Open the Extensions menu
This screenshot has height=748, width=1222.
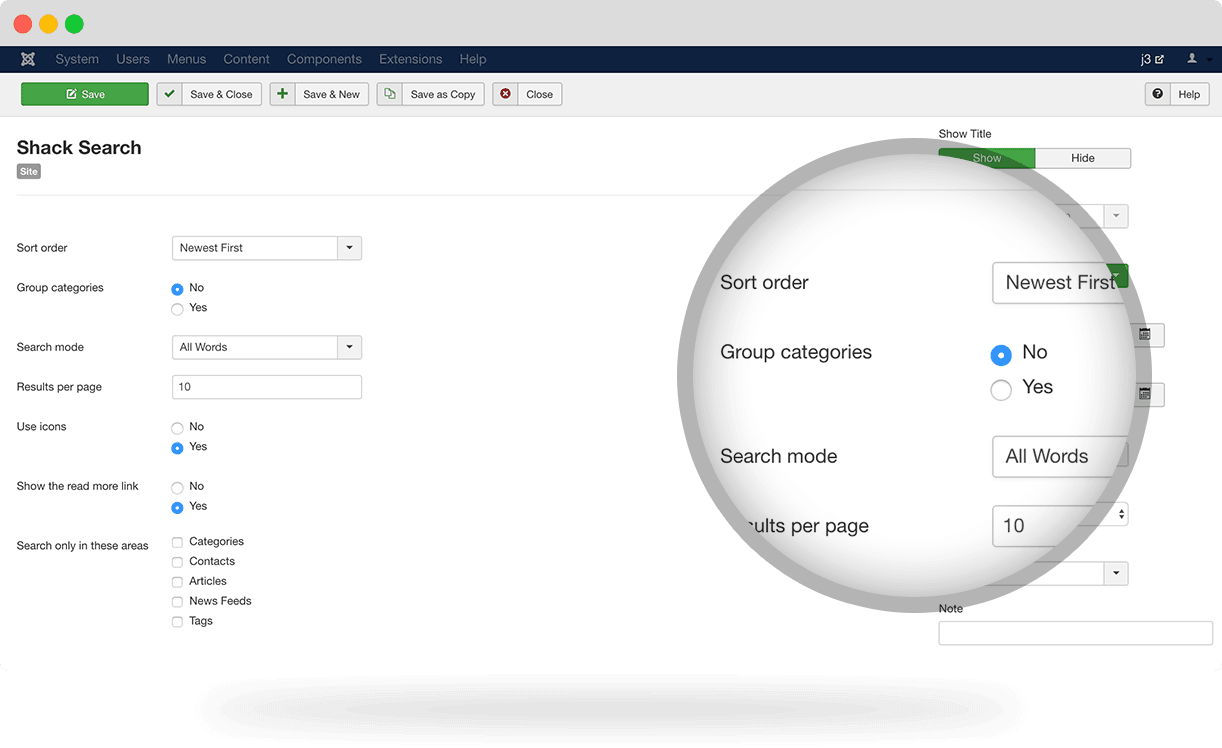click(411, 59)
